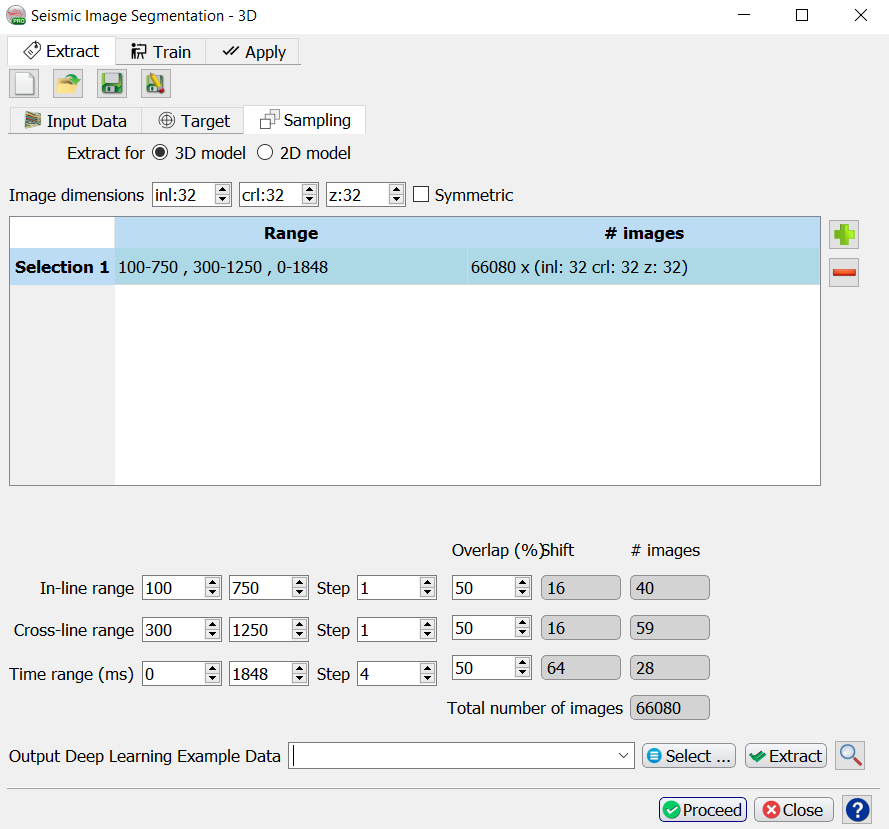
Task: Select the 2D model radio button
Action: click(x=265, y=153)
